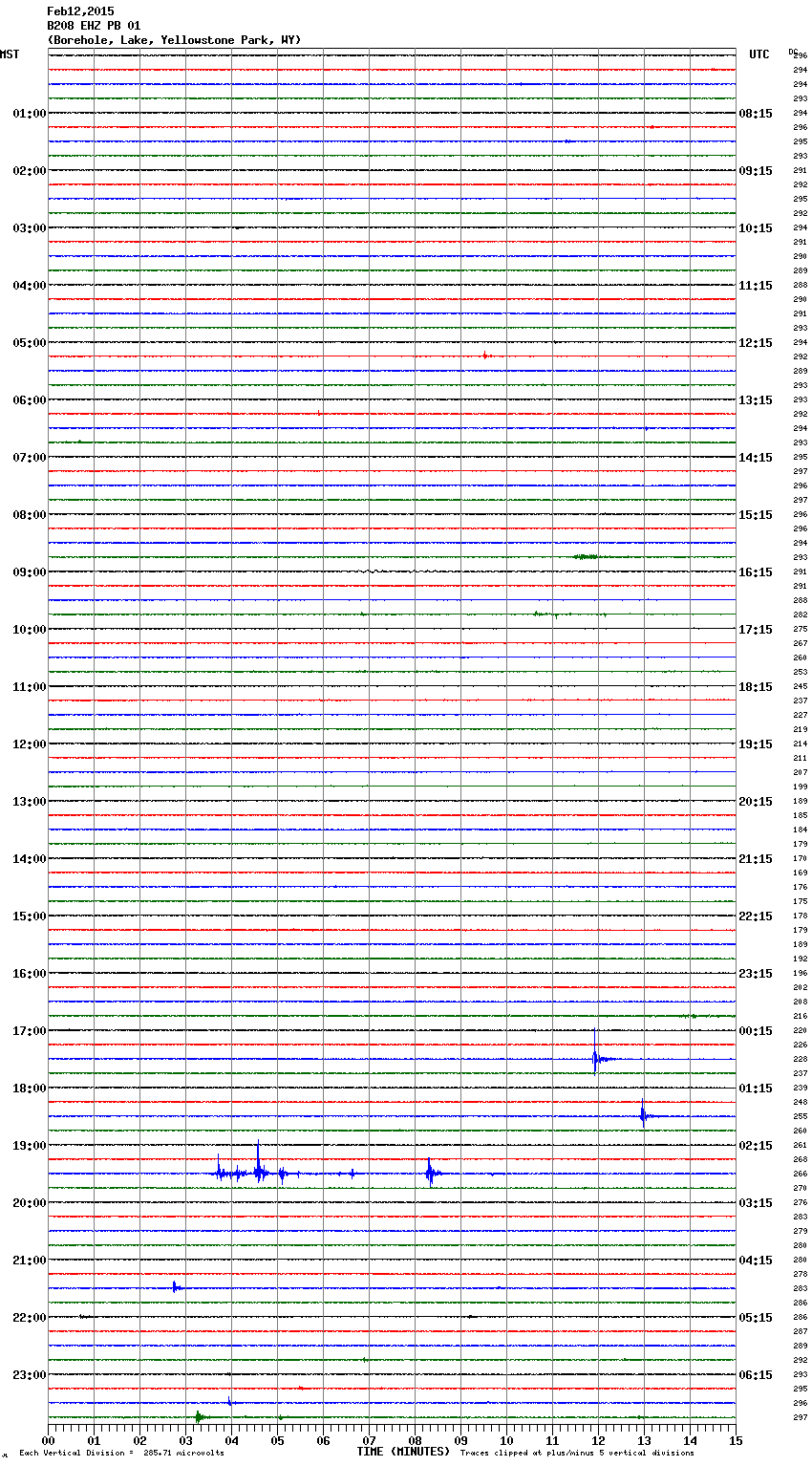Select the '20:00' MST time label
Screen dimensions: 812x1466
click(x=30, y=1203)
